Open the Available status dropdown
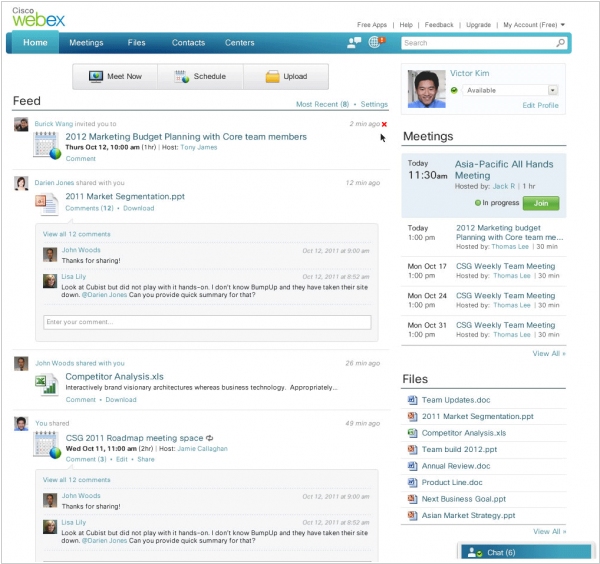 553,90
